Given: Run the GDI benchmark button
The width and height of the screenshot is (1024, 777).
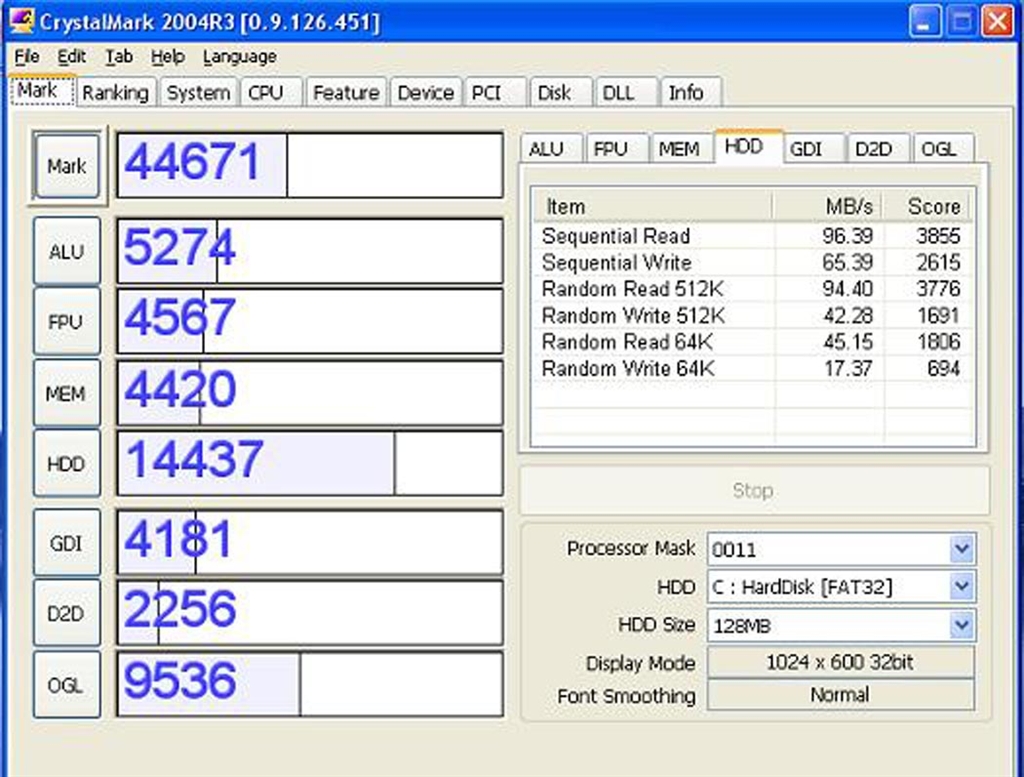Looking at the screenshot, I should tap(67, 543).
